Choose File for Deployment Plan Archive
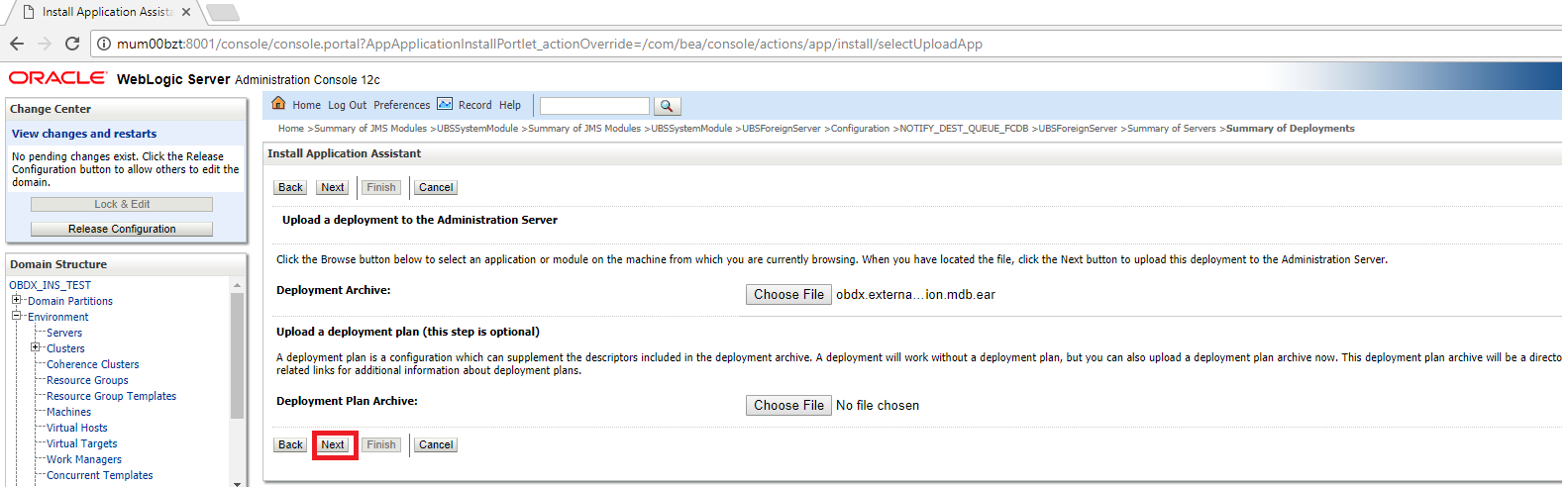The image size is (1568, 487). coord(788,405)
